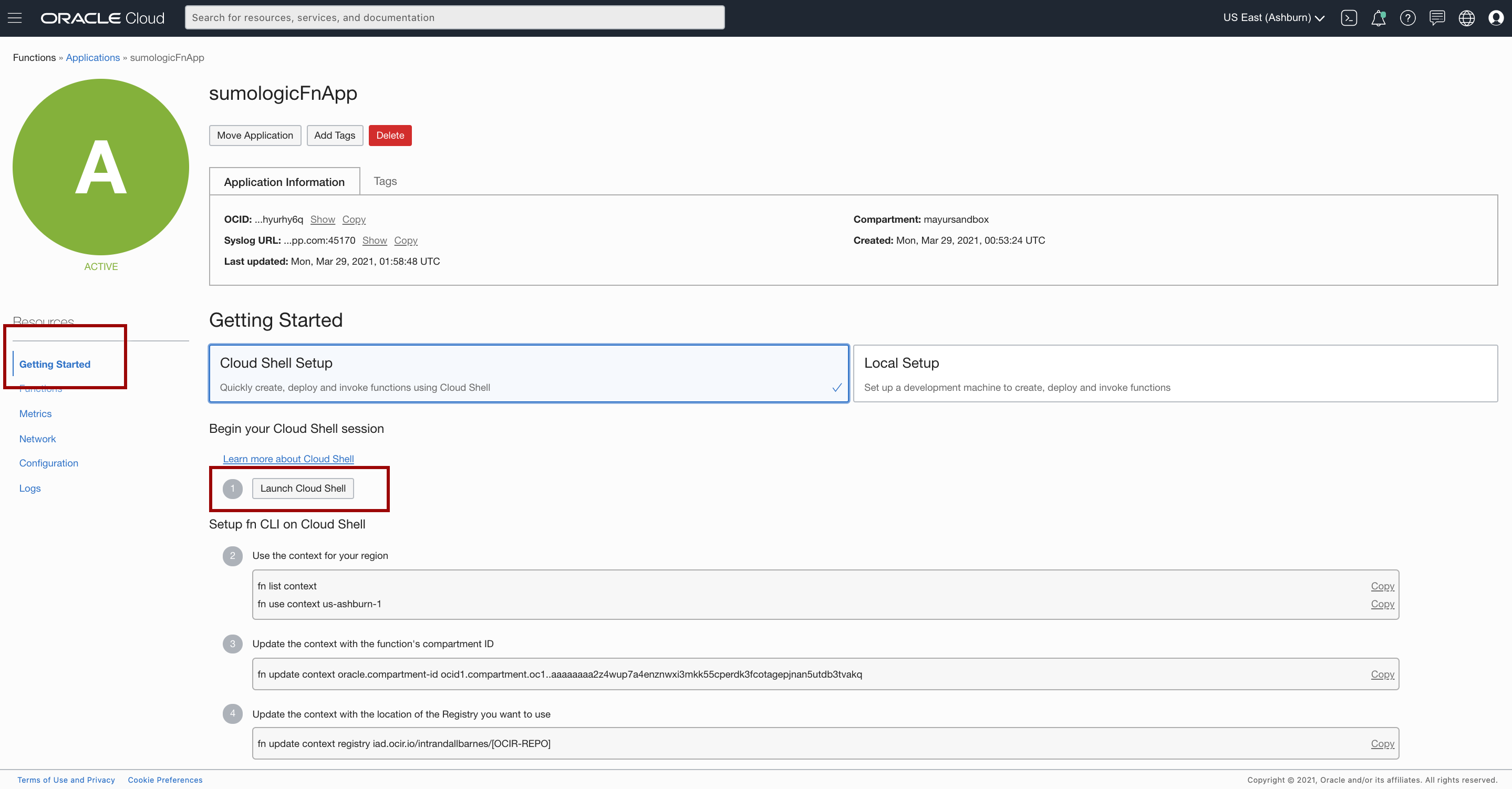
Task: Select the Local Setup option
Action: tap(1175, 373)
